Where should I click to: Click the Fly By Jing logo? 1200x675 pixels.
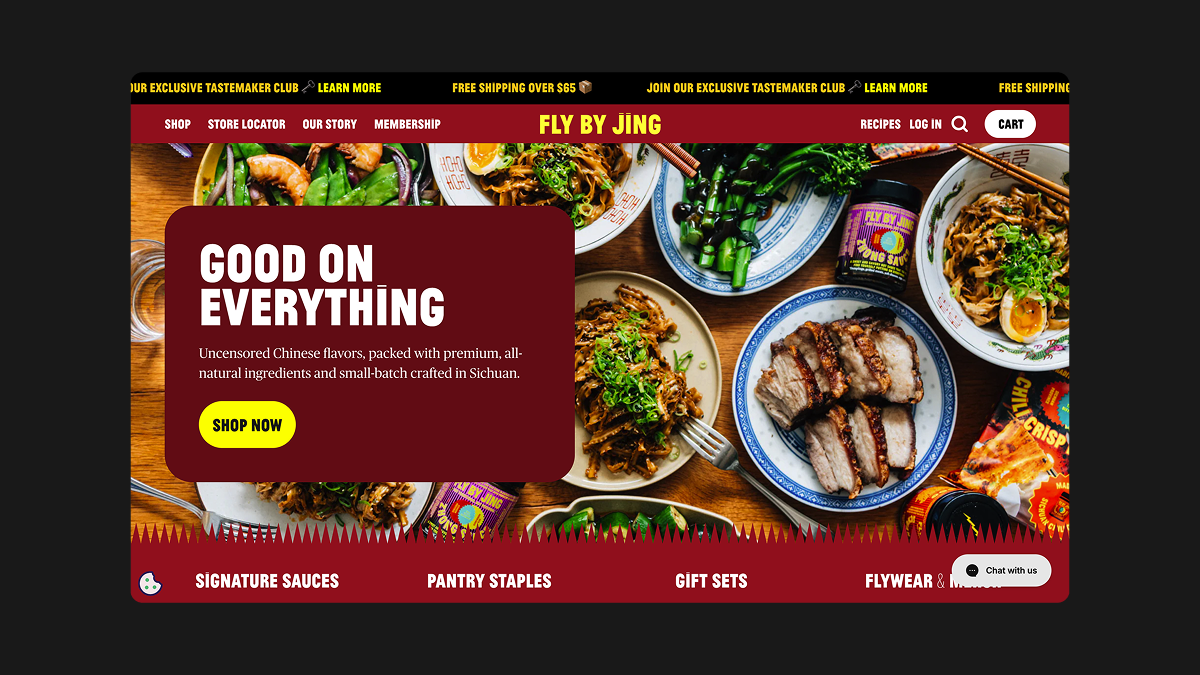click(600, 124)
